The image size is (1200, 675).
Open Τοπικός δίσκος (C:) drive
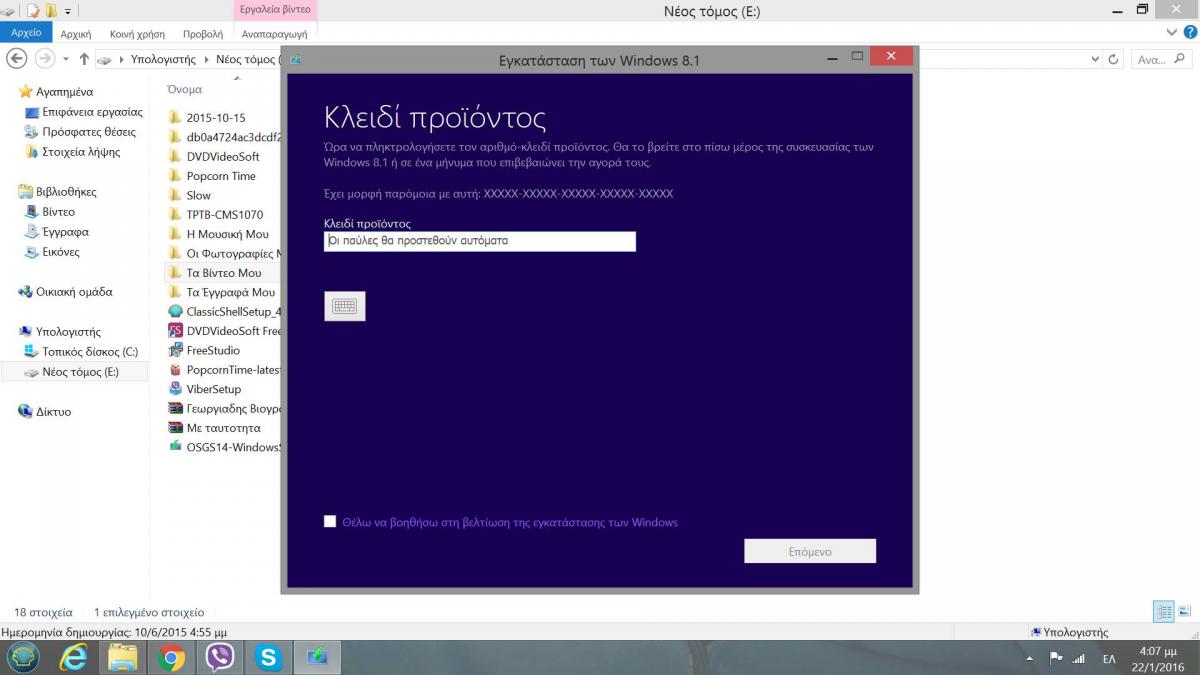[90, 351]
